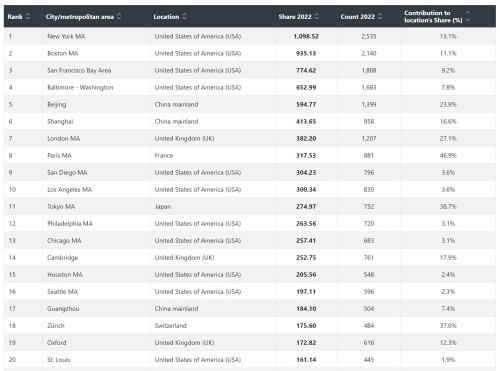
Task: Sort ascending by Contribution to location's Share
Action: point(468,13)
